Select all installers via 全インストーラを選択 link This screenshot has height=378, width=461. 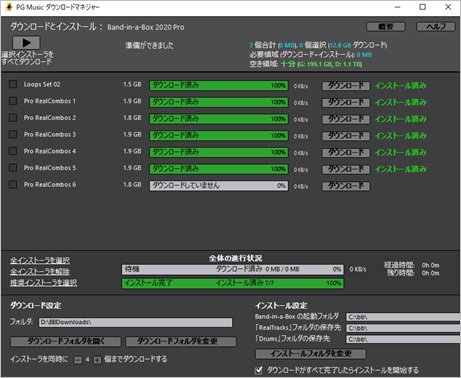point(40,260)
